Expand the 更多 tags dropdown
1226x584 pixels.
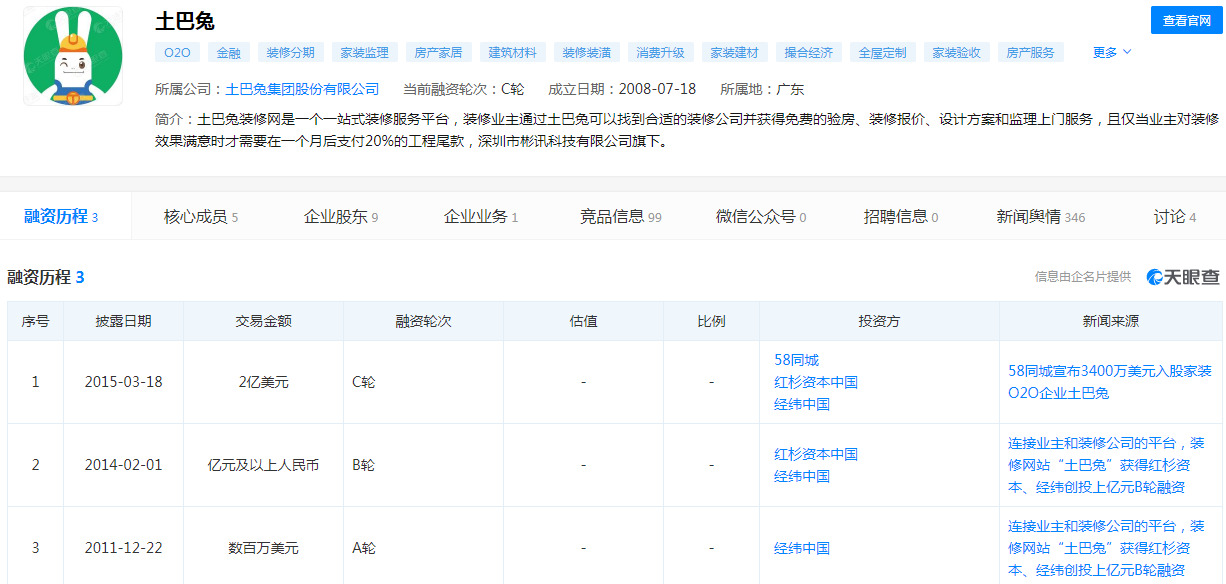tap(1112, 52)
